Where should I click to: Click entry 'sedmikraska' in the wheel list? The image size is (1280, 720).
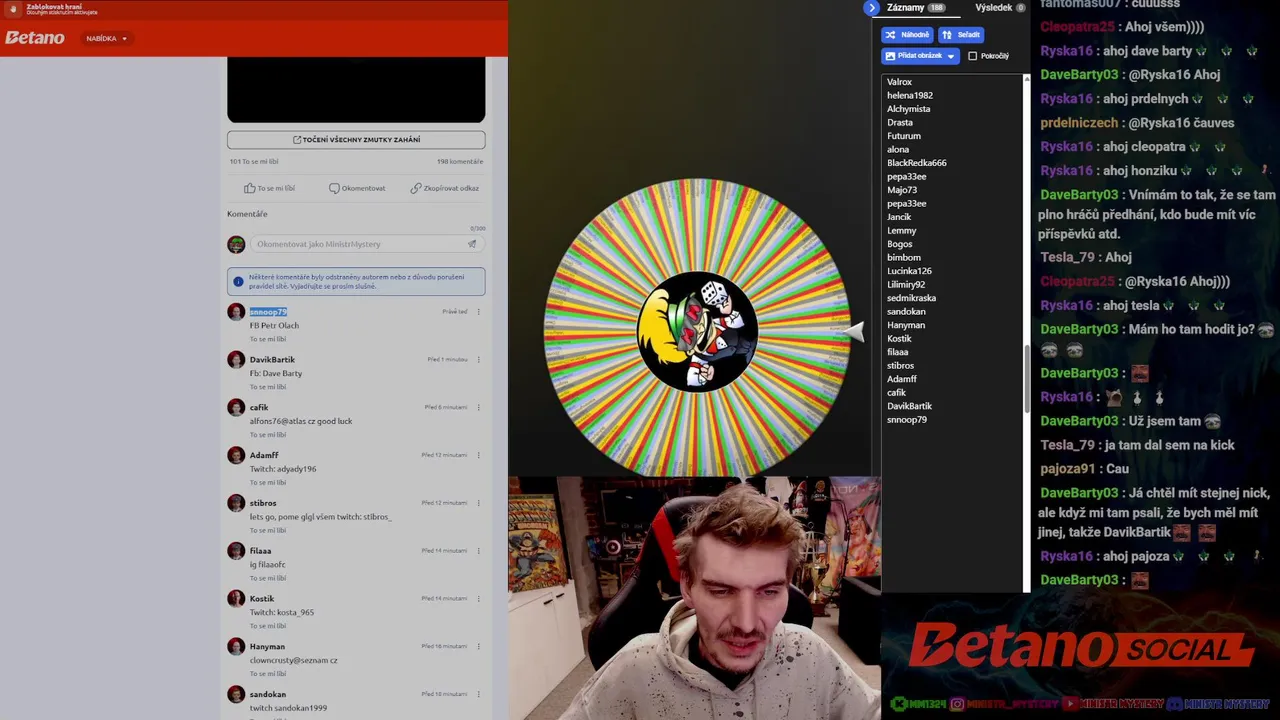911,298
